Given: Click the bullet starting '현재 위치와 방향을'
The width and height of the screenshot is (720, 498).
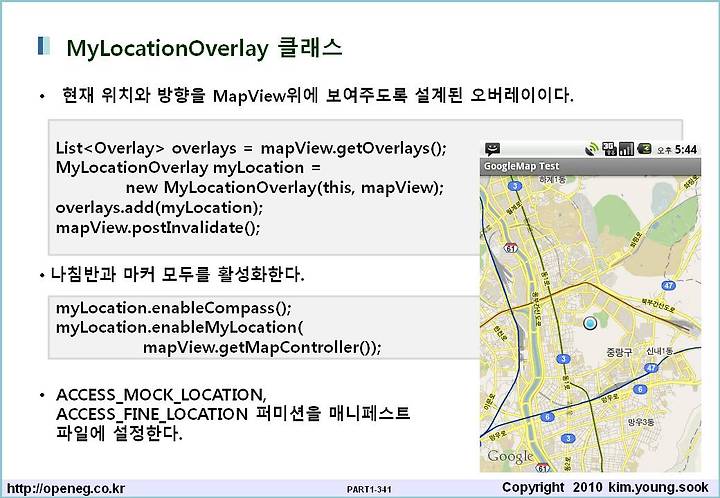Looking at the screenshot, I should [x=318, y=95].
